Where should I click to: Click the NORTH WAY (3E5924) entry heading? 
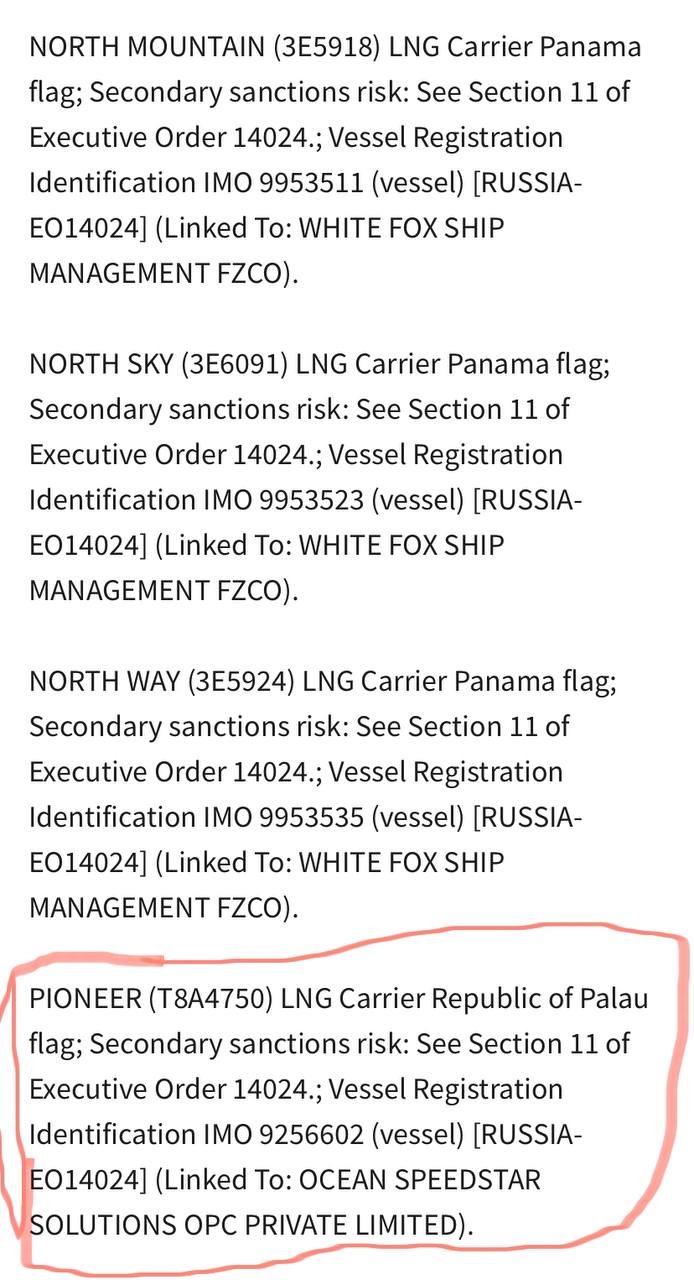(162, 681)
